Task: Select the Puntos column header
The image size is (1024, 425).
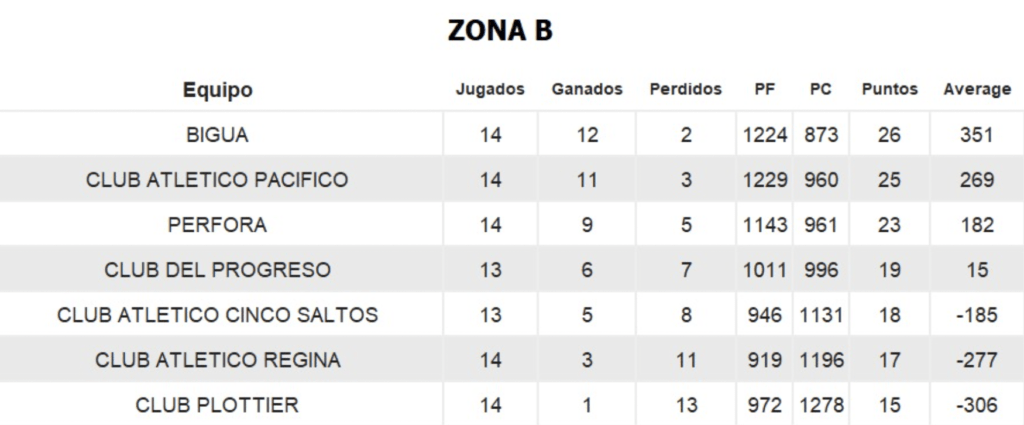Action: (889, 89)
